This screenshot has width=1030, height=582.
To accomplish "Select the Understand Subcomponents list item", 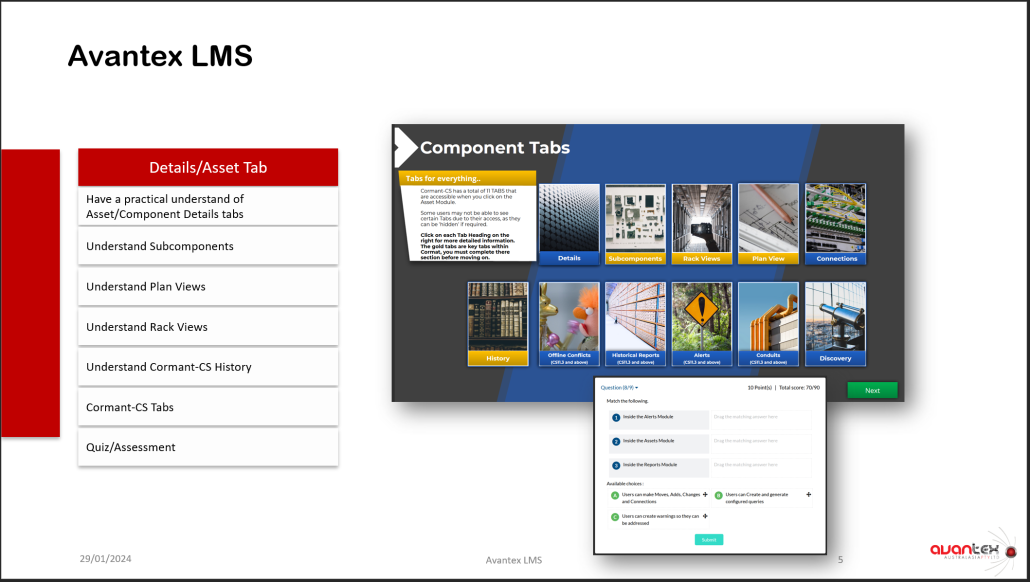I will 208,246.
